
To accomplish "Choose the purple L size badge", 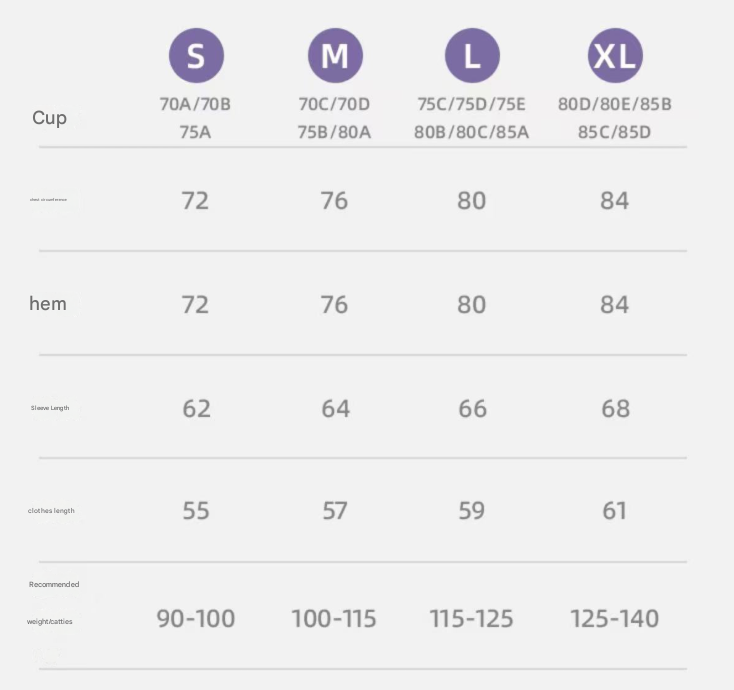I will (x=472, y=56).
